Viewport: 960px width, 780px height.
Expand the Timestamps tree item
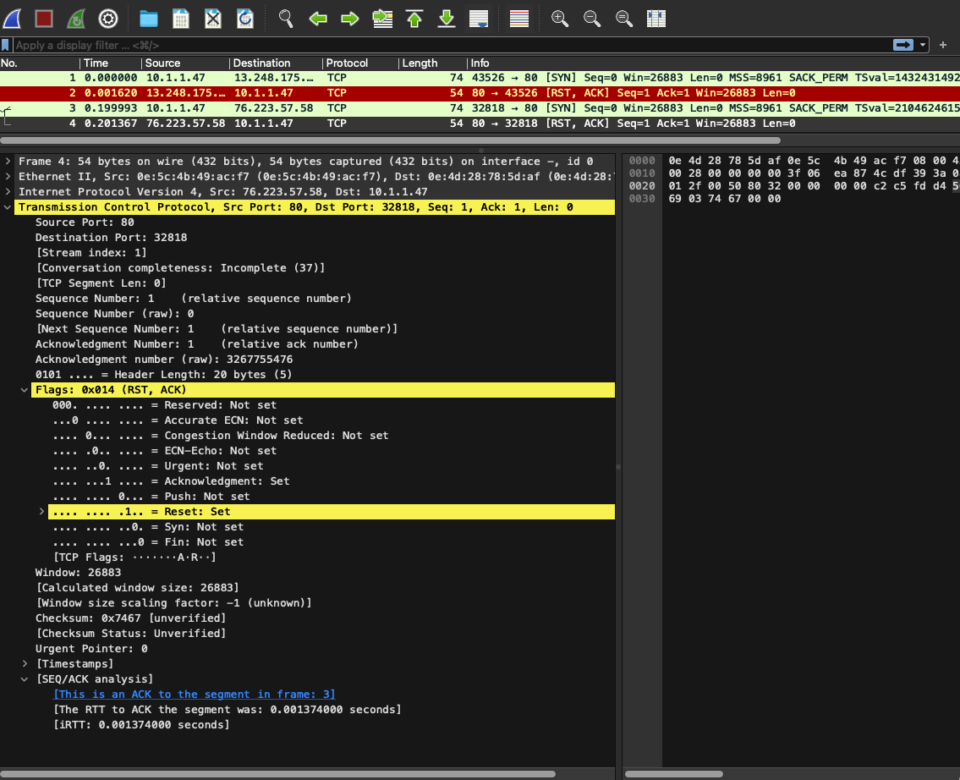pyautogui.click(x=24, y=663)
